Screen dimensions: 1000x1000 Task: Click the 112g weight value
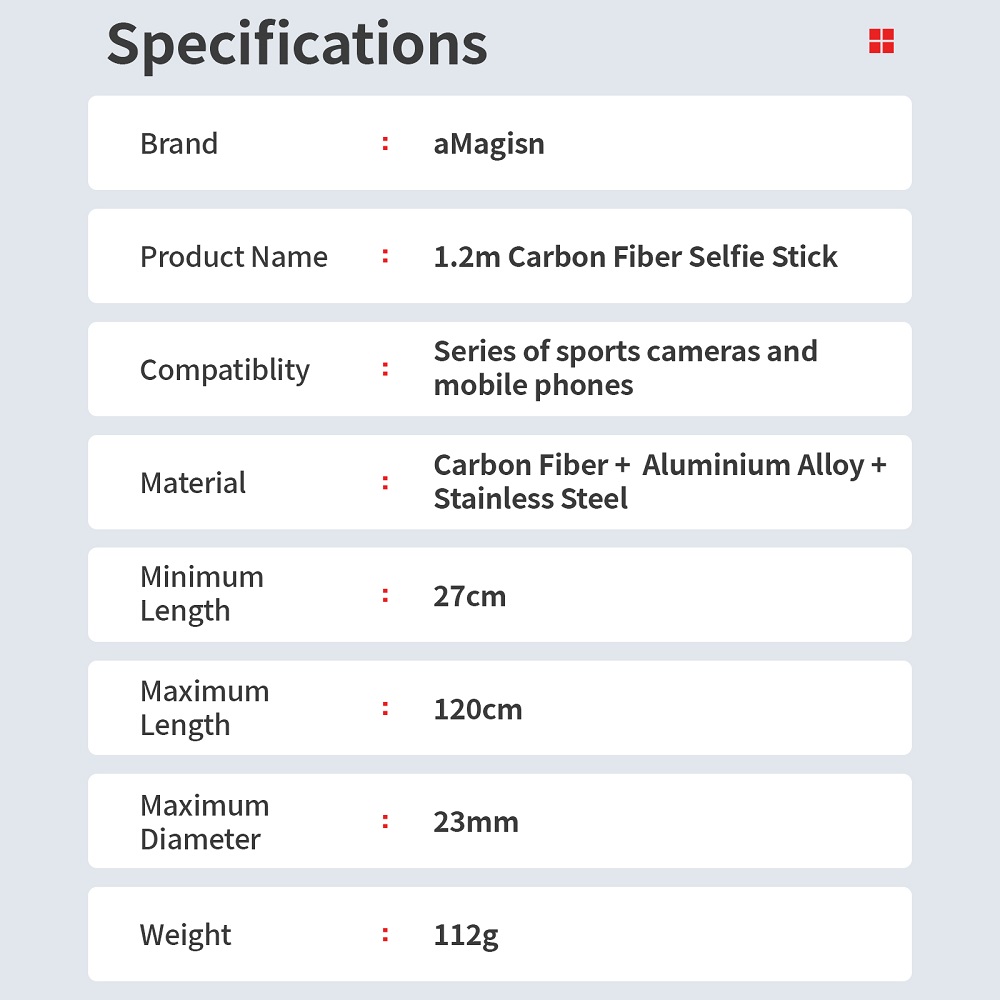tap(466, 936)
